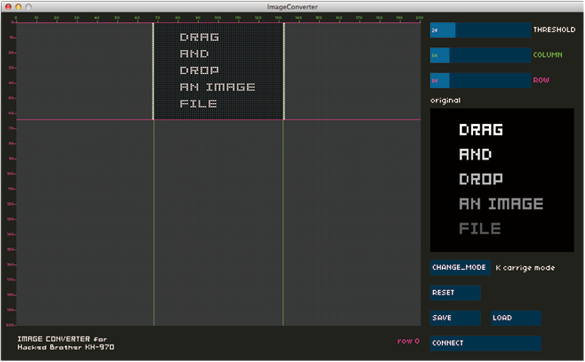
Task: Click the 'K carrige mode' label
Action: point(525,268)
